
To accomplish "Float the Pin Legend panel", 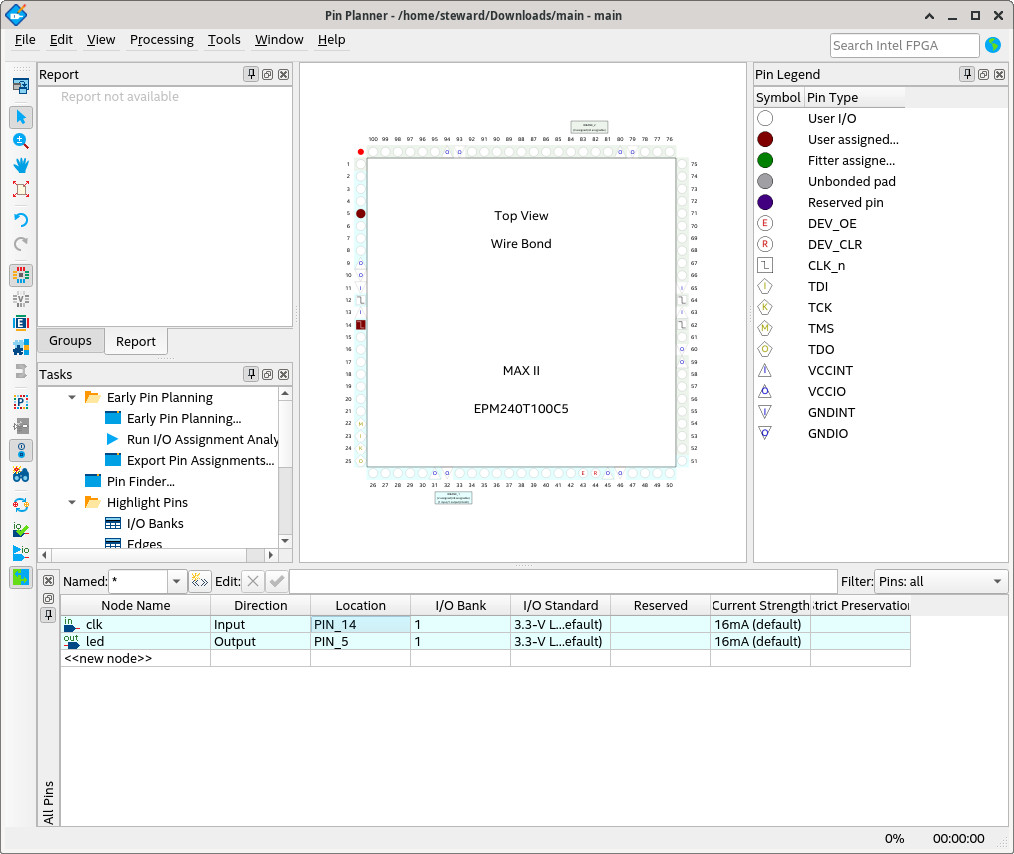I will [984, 74].
